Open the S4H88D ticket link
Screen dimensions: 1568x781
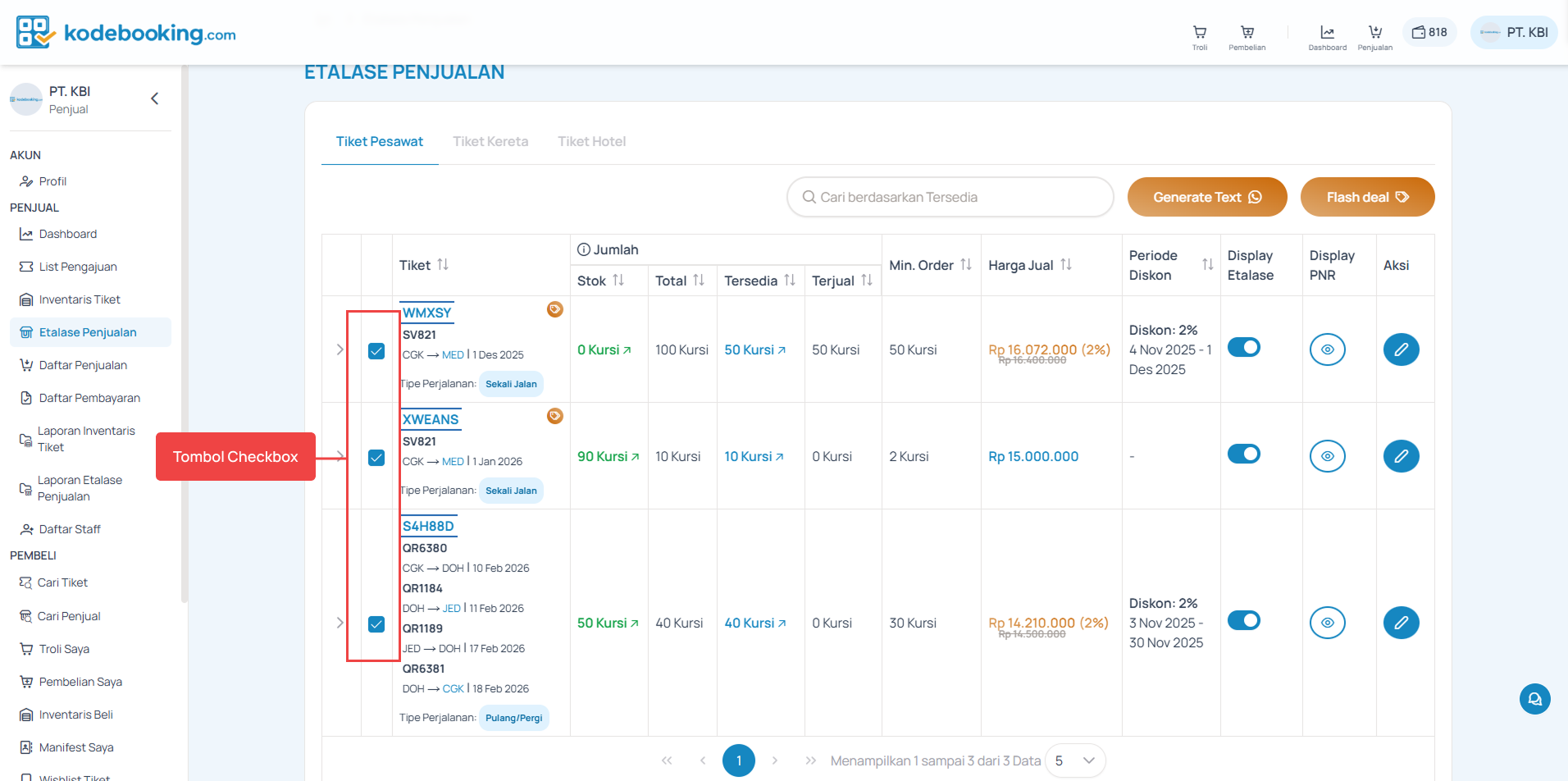click(428, 525)
